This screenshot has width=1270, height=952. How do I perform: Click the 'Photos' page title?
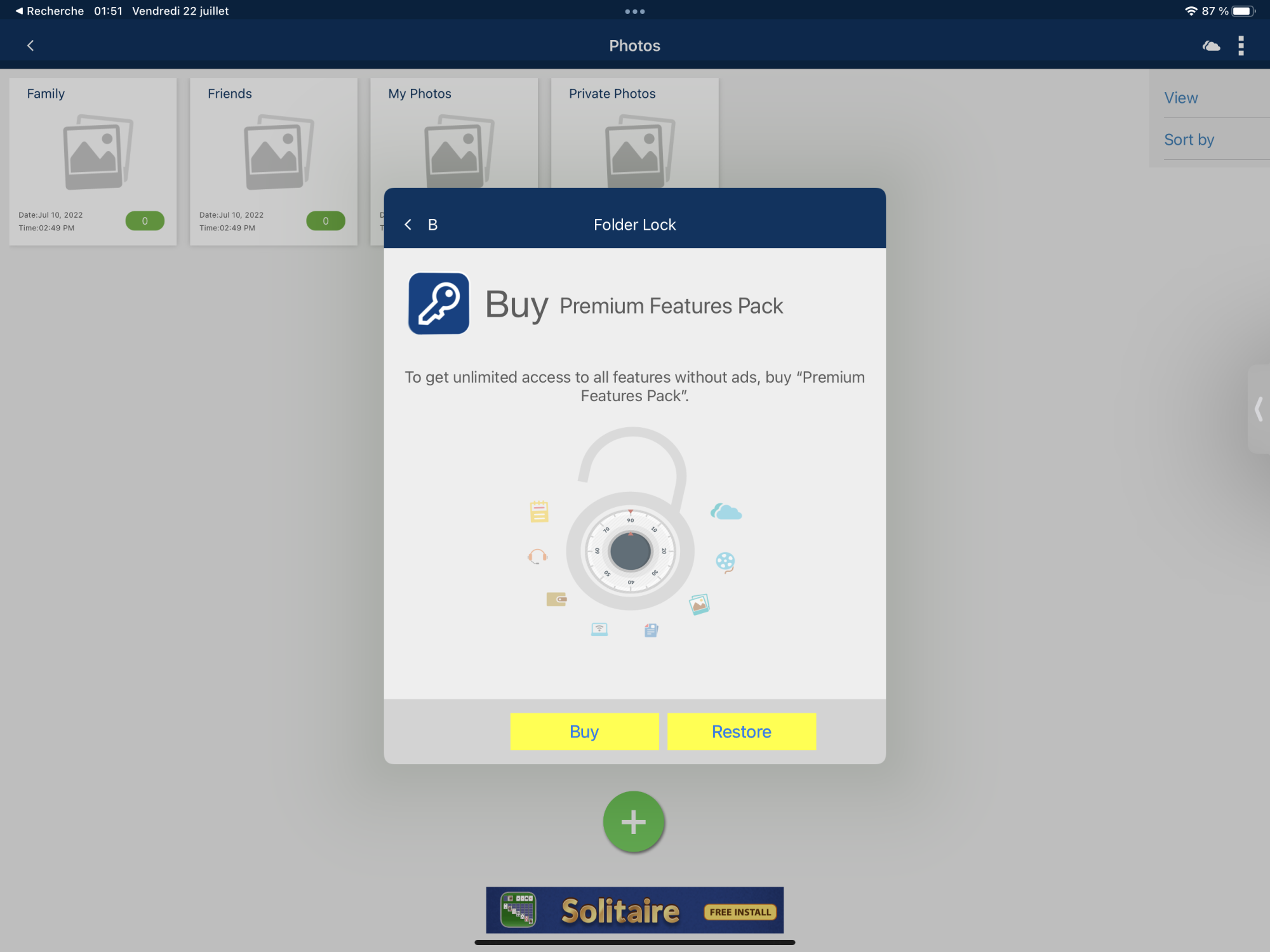tap(635, 46)
